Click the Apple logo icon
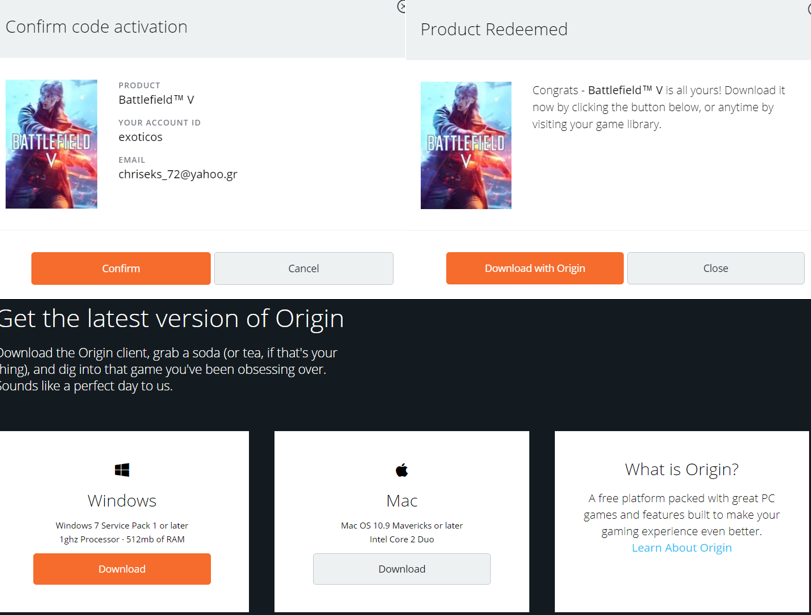 tap(402, 470)
